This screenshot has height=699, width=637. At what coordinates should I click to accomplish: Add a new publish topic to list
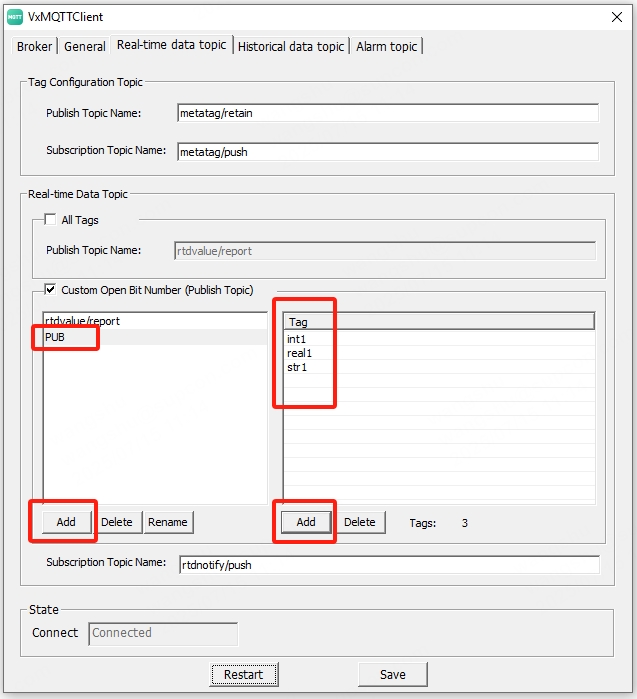(66, 522)
